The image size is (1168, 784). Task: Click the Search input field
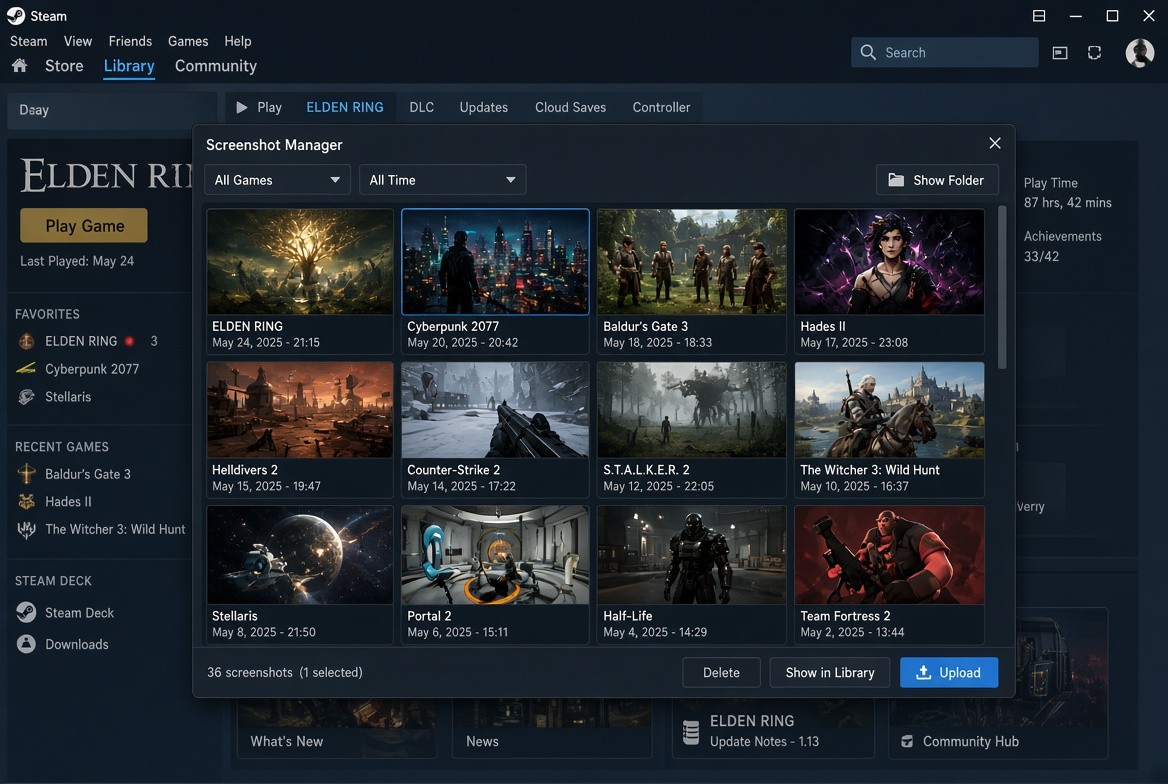(945, 52)
